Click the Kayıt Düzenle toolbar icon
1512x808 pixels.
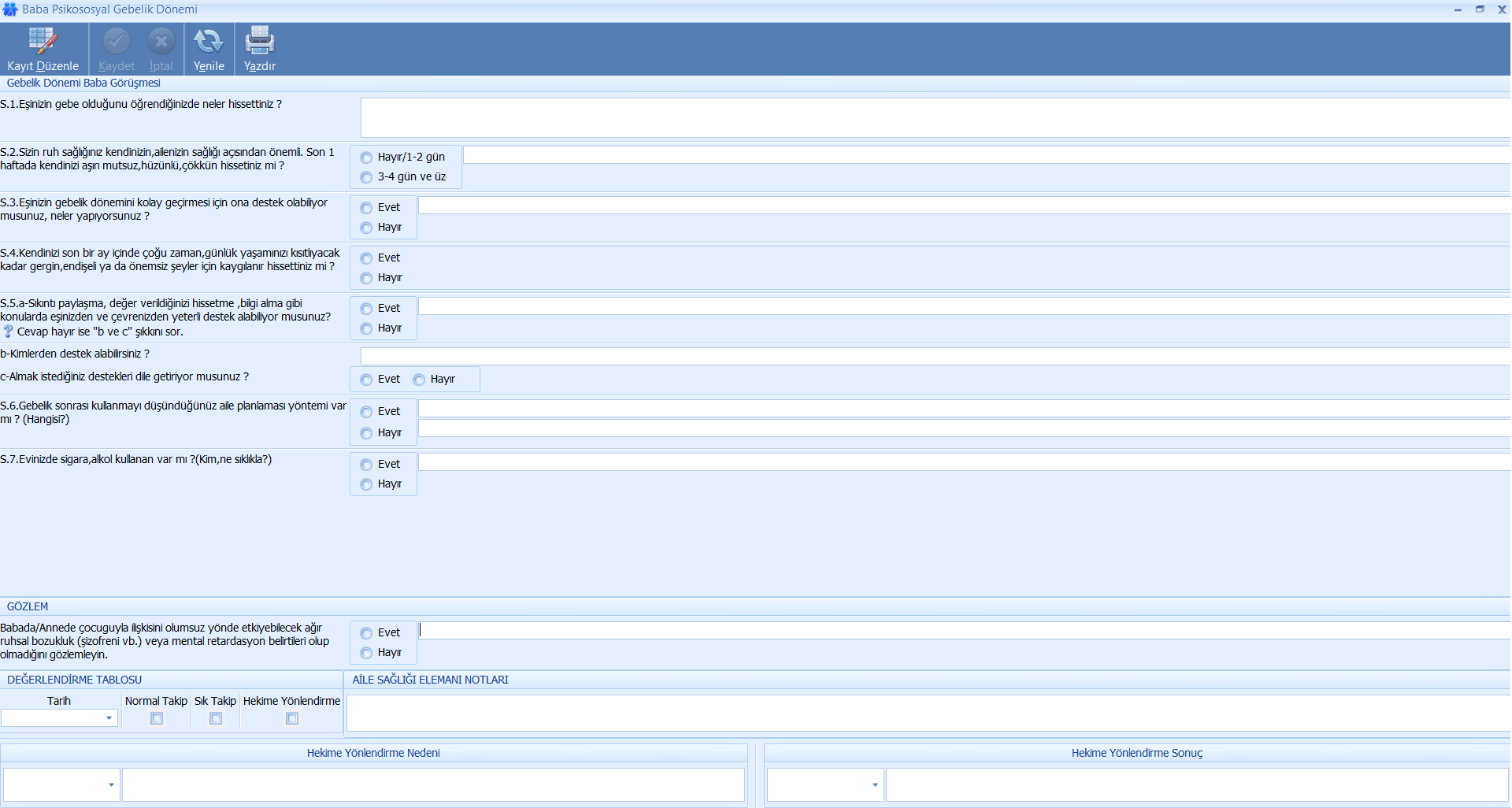43,41
